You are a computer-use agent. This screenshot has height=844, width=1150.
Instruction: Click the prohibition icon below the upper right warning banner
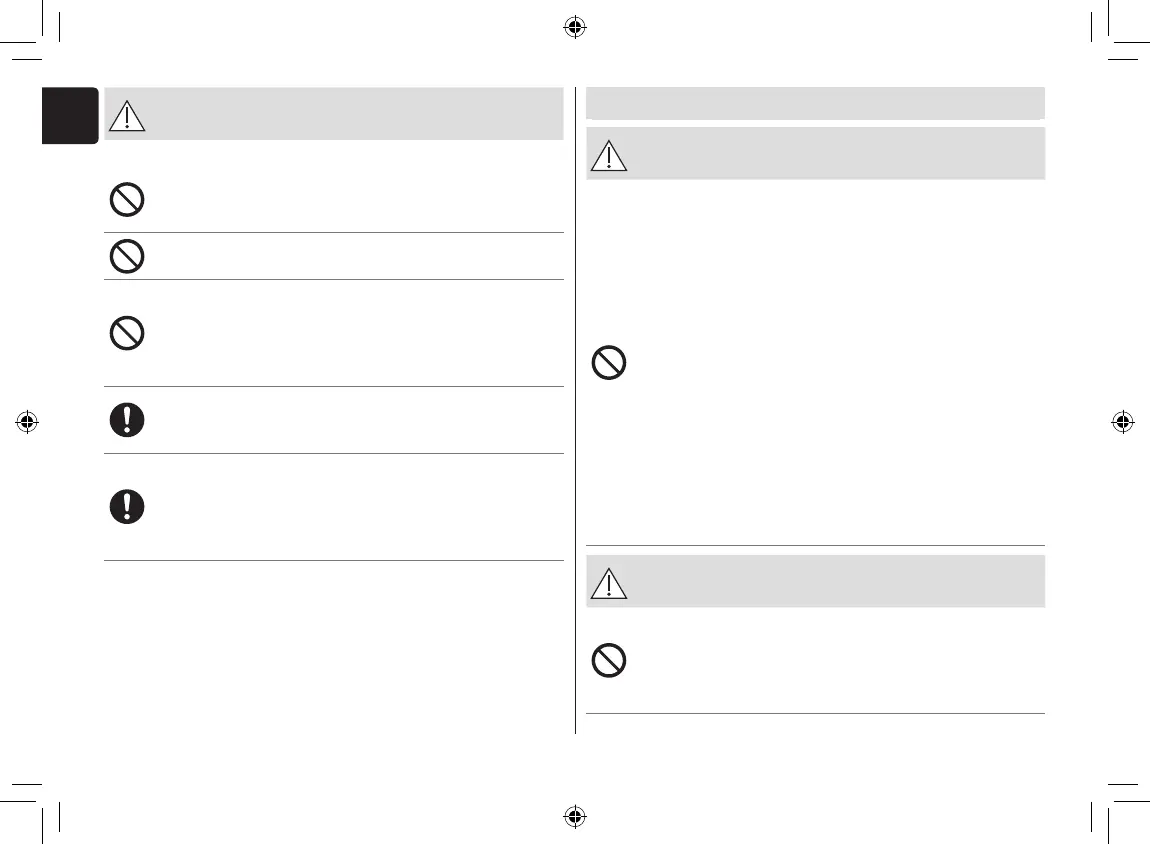point(609,362)
